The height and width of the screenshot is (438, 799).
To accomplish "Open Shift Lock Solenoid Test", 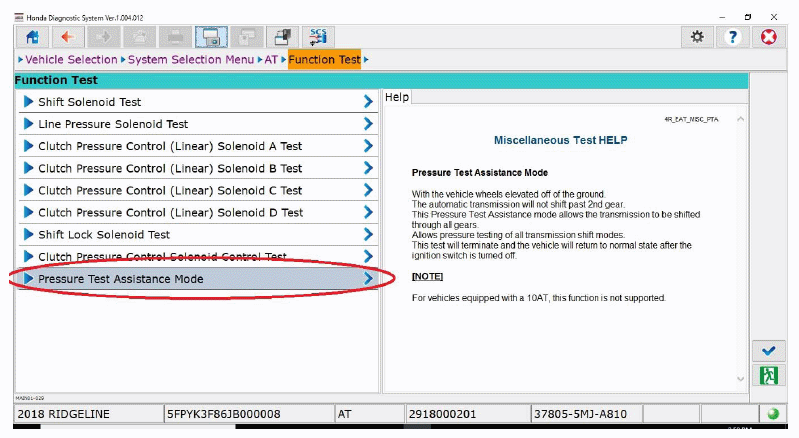I will (x=198, y=235).
